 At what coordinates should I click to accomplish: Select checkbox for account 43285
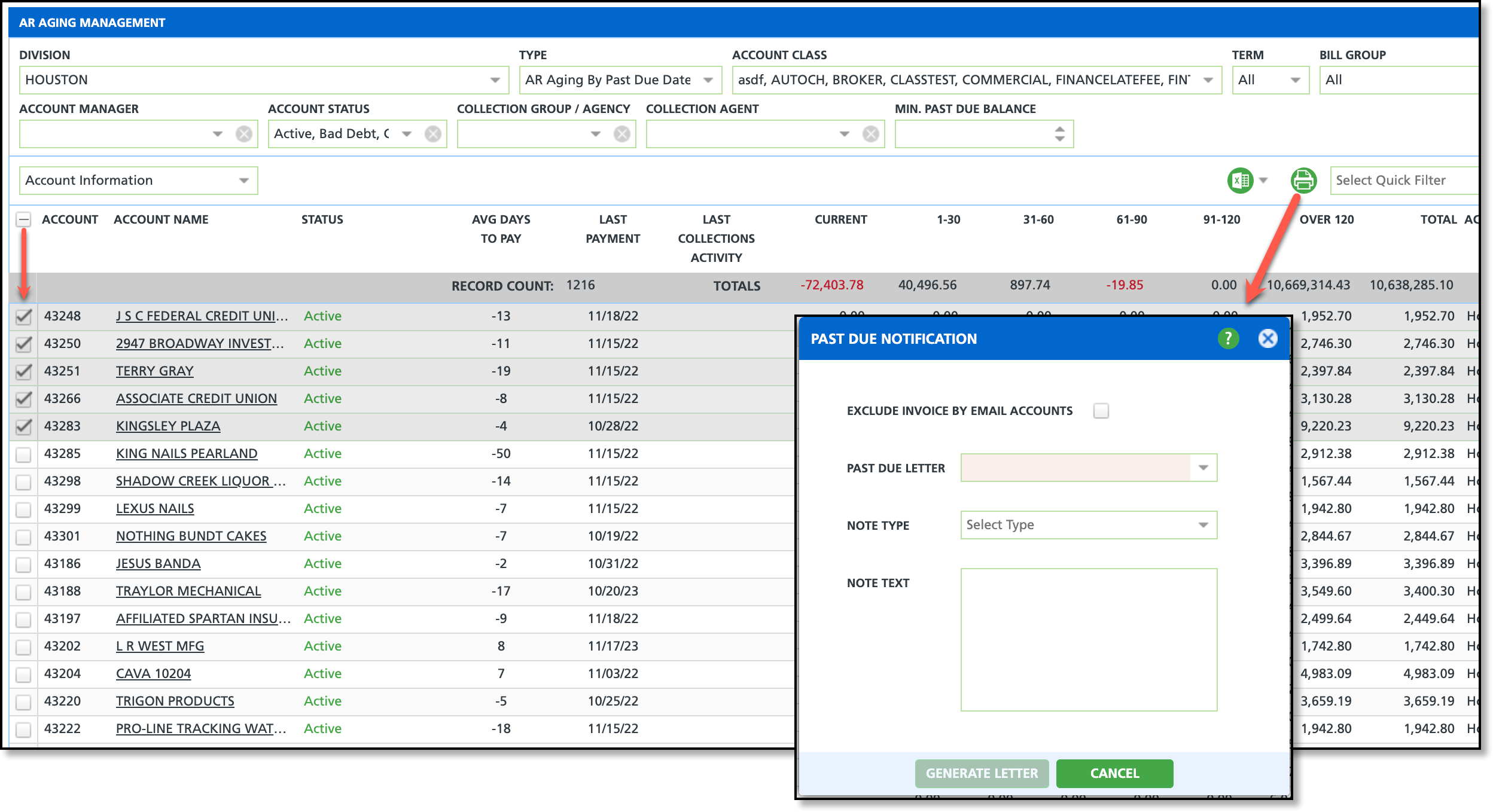(x=23, y=454)
